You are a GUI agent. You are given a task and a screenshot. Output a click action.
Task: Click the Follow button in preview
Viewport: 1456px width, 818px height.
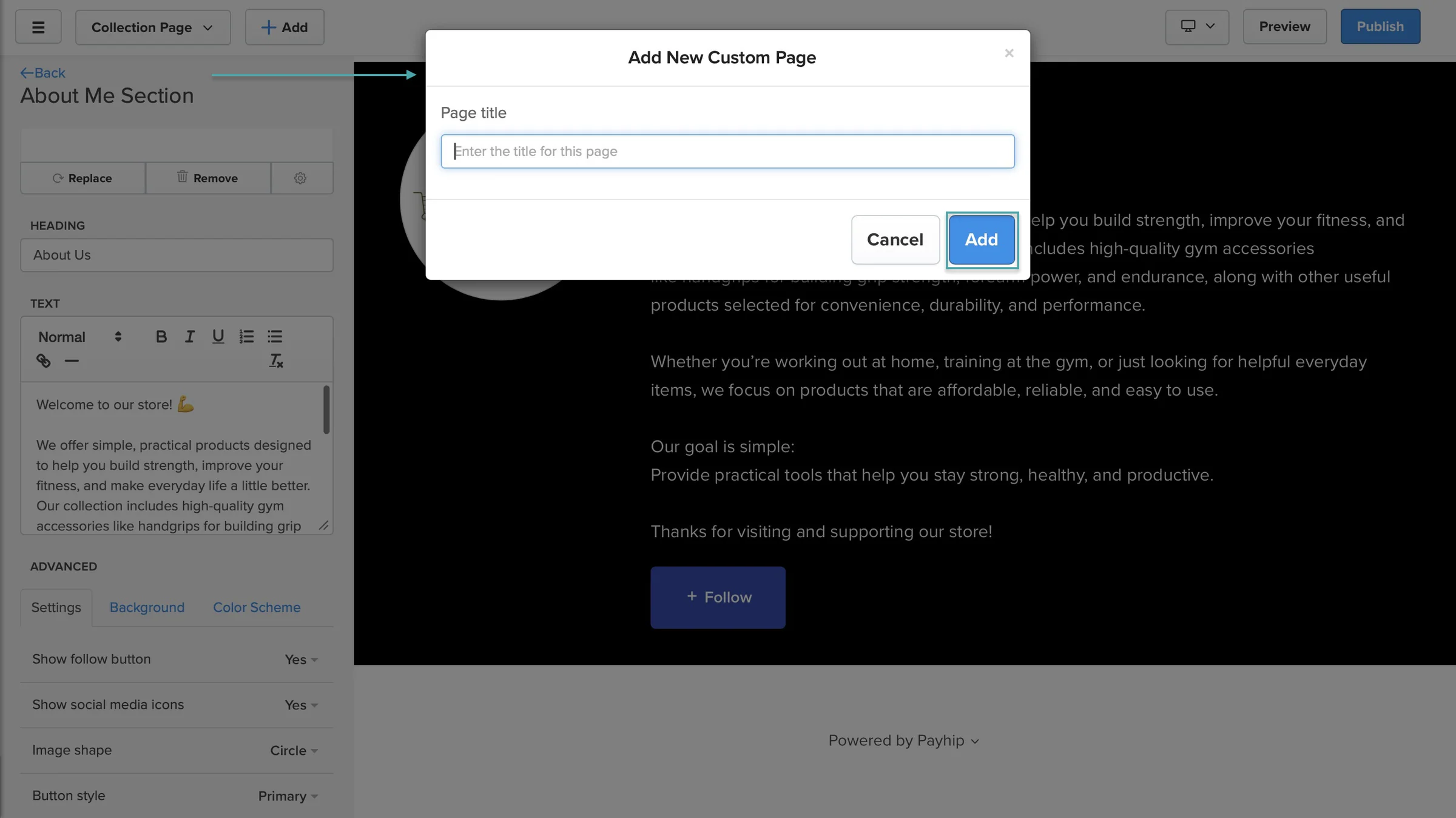point(718,597)
